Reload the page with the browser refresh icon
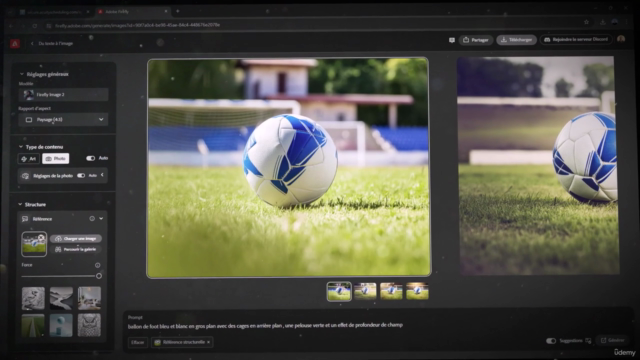This screenshot has width=640, height=360. [35, 25]
